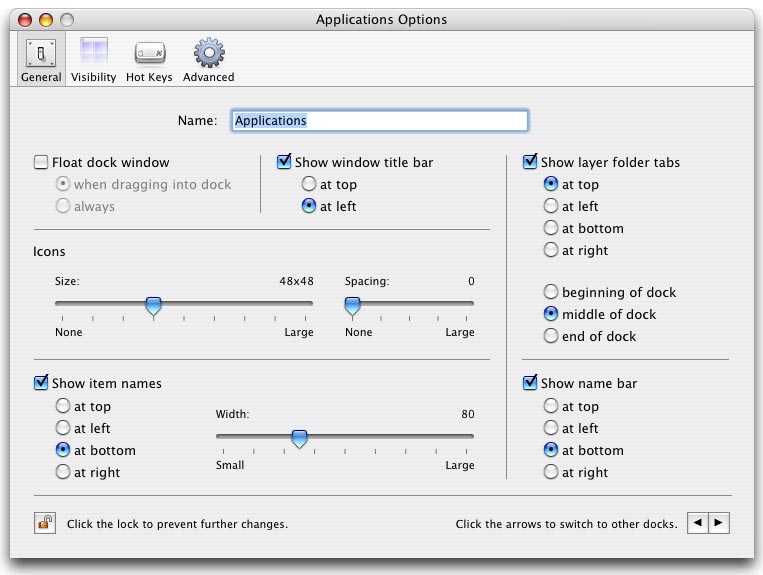Image resolution: width=763 pixels, height=575 pixels.
Task: Set name bar at top
Action: click(550, 406)
